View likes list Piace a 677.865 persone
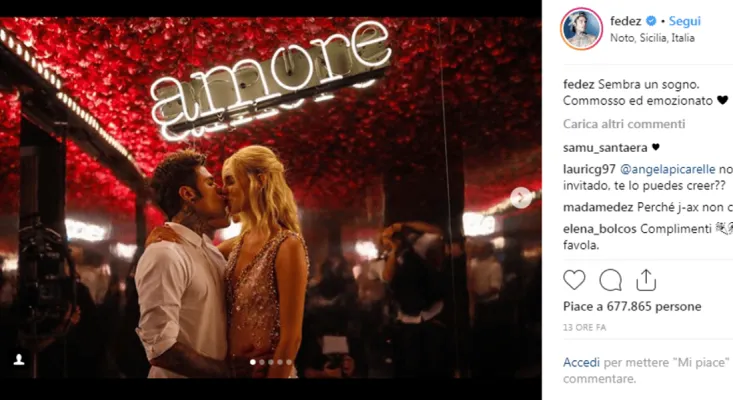The height and width of the screenshot is (400, 733). click(632, 307)
